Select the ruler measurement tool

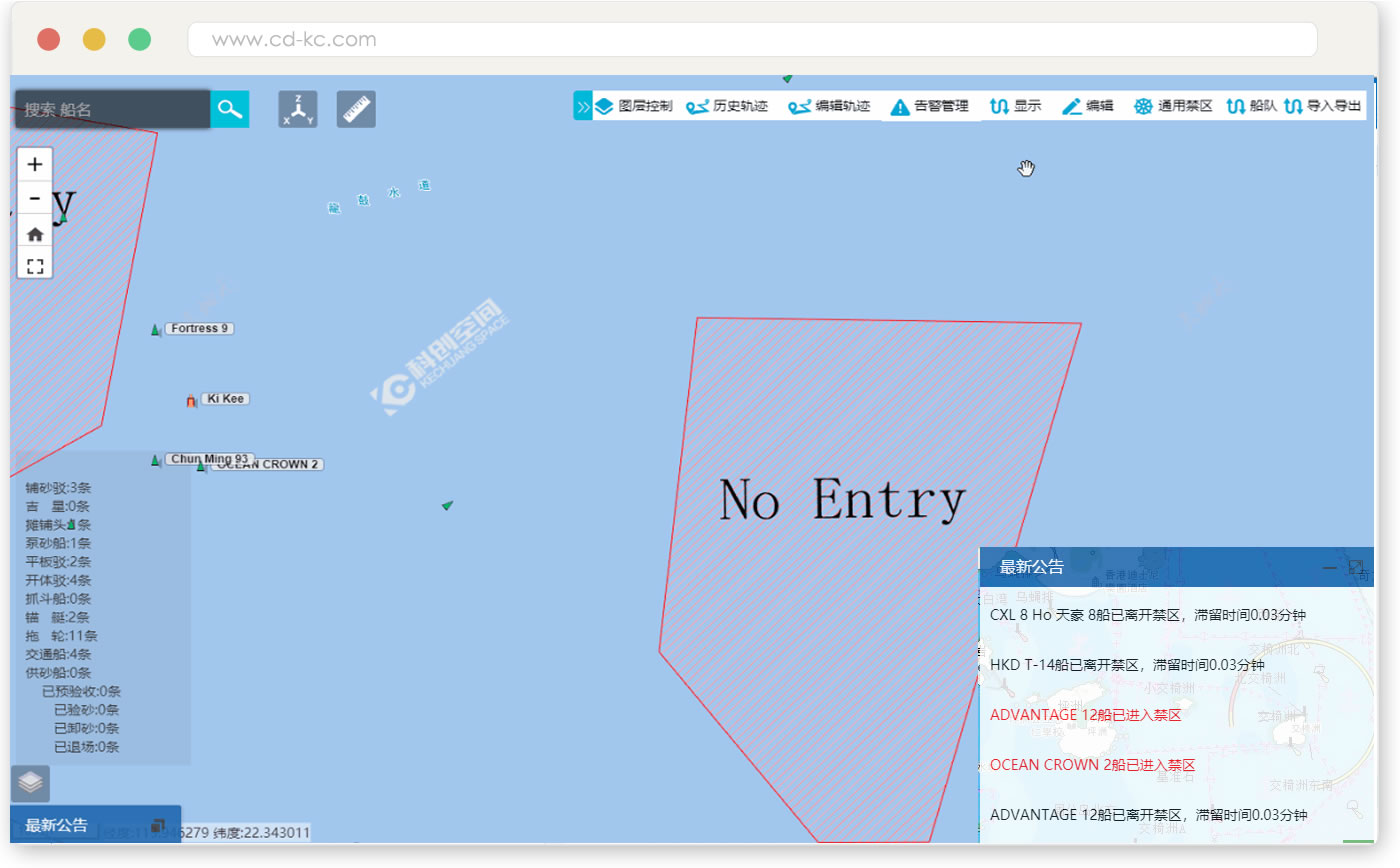pos(356,109)
